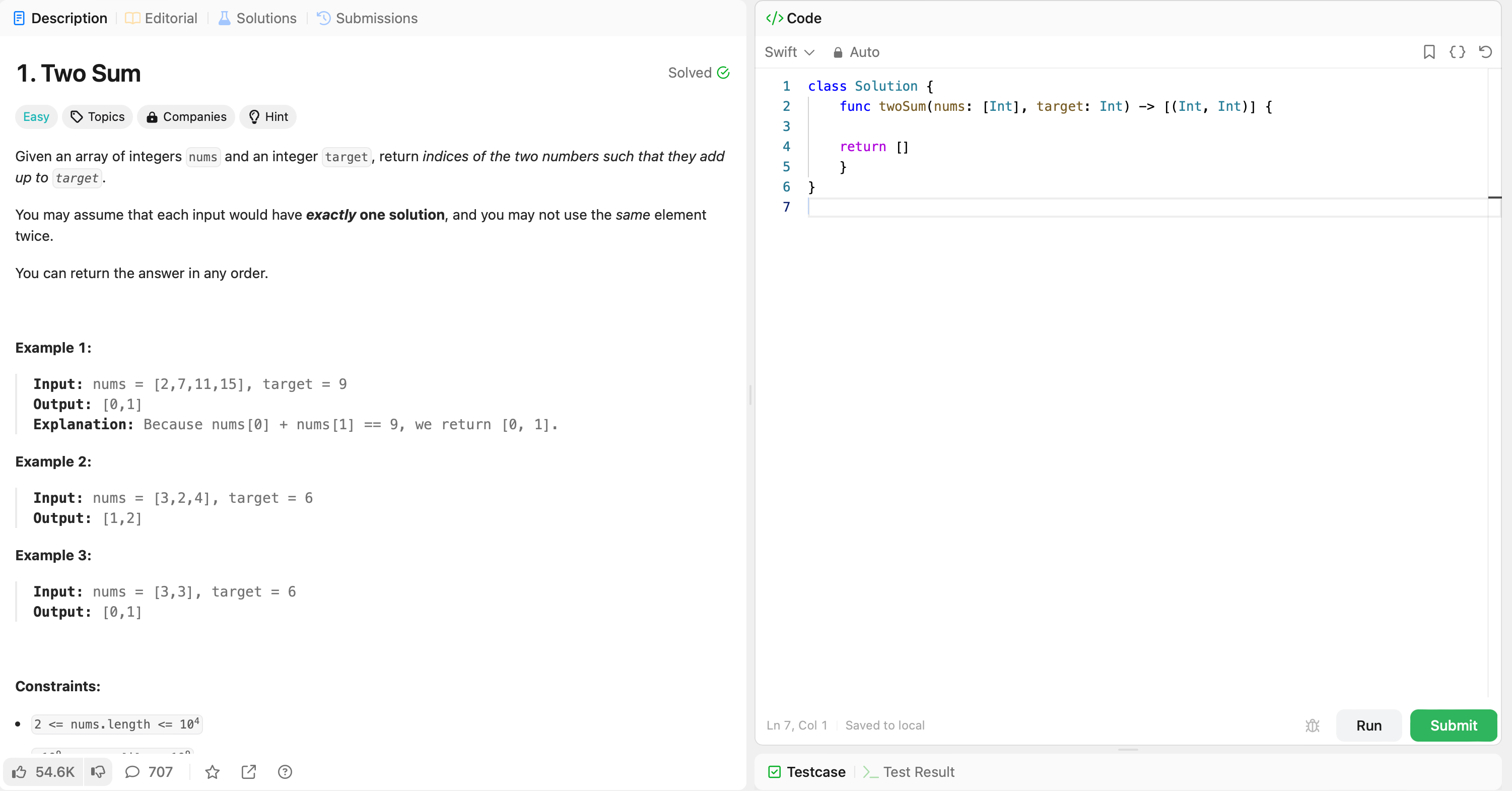This screenshot has height=791, width=1512.
Task: Click the Solved status checkmark
Action: 723,73
